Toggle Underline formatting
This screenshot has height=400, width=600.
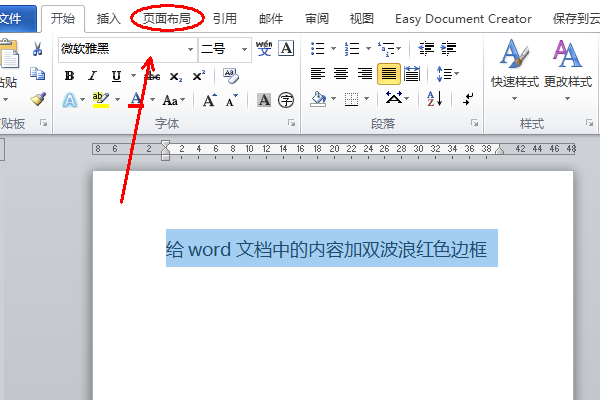[x=116, y=76]
